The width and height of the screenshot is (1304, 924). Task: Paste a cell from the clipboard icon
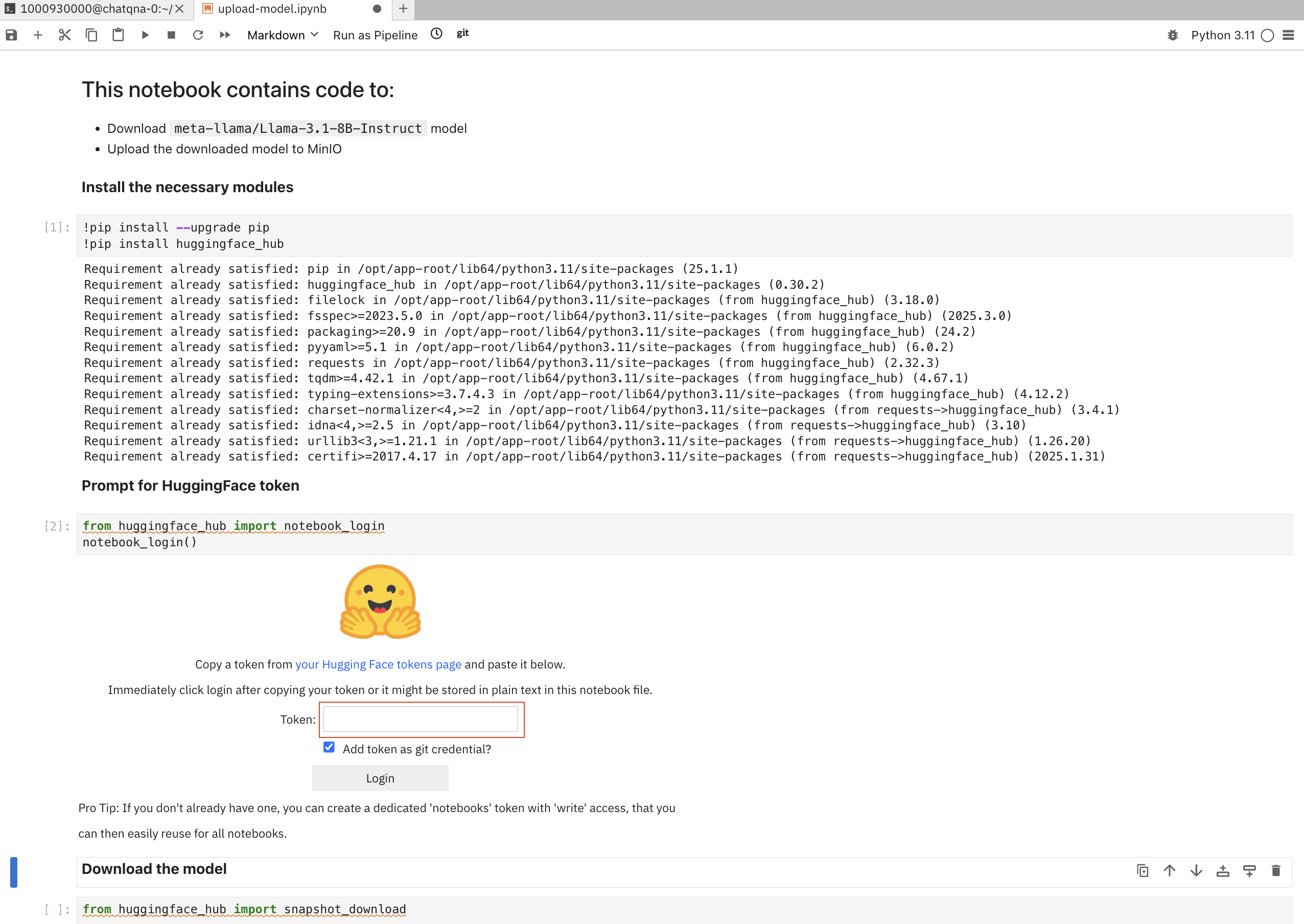click(x=118, y=35)
